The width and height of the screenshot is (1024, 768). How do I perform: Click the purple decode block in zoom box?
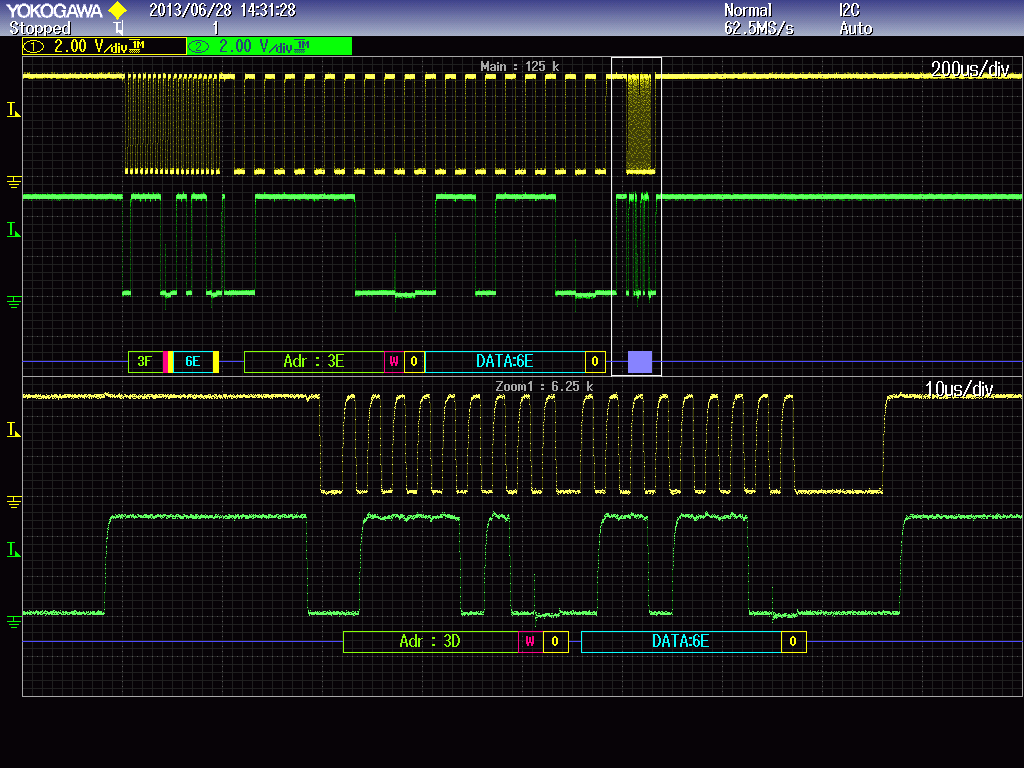(x=639, y=361)
